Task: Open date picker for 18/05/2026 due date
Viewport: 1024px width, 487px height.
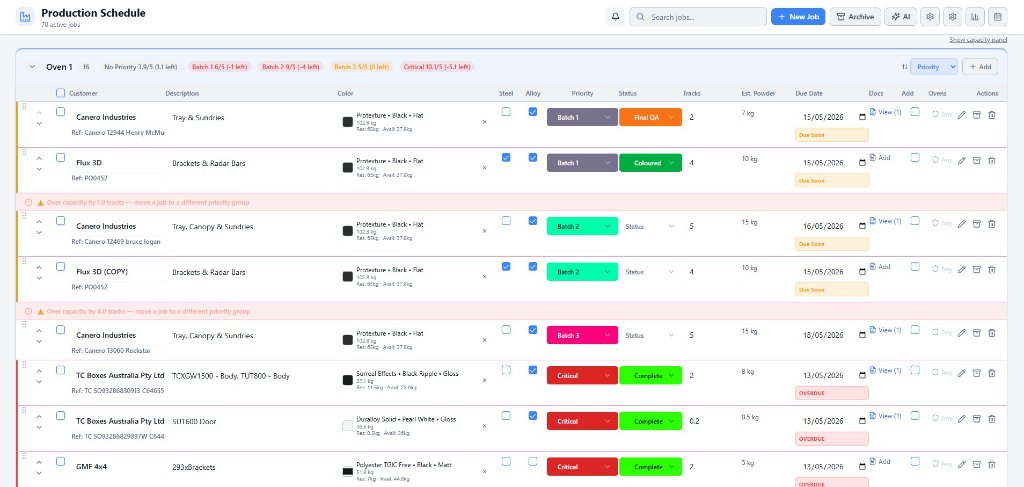Action: pyautogui.click(x=862, y=336)
